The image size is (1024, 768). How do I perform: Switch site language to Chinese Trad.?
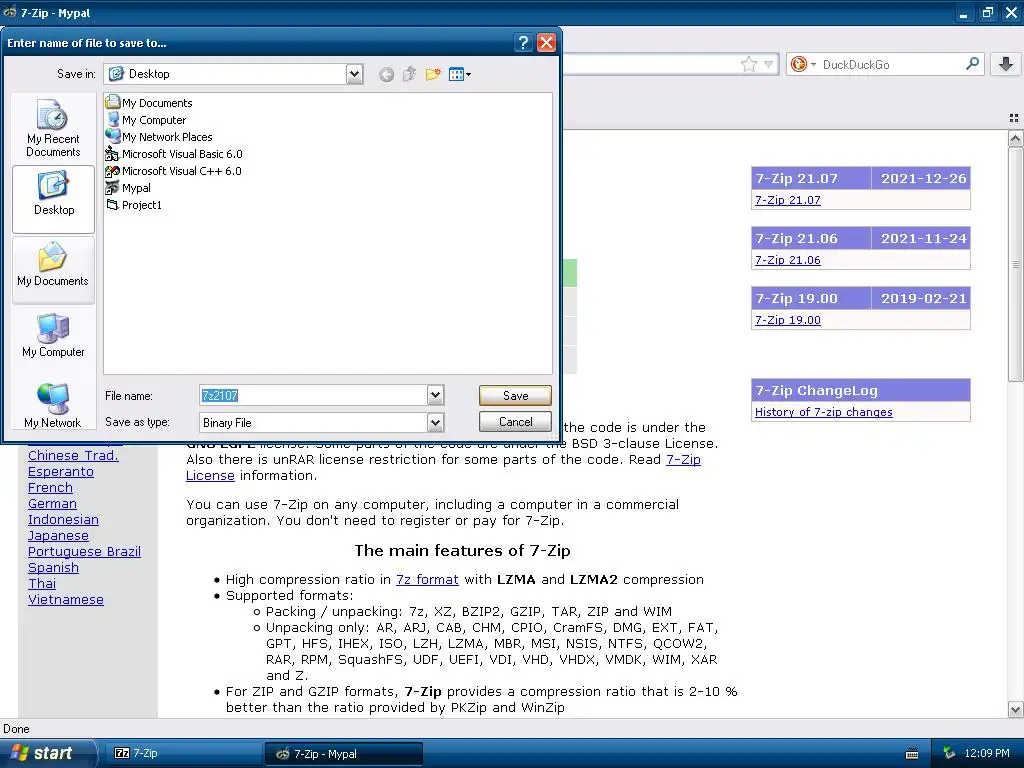click(73, 455)
